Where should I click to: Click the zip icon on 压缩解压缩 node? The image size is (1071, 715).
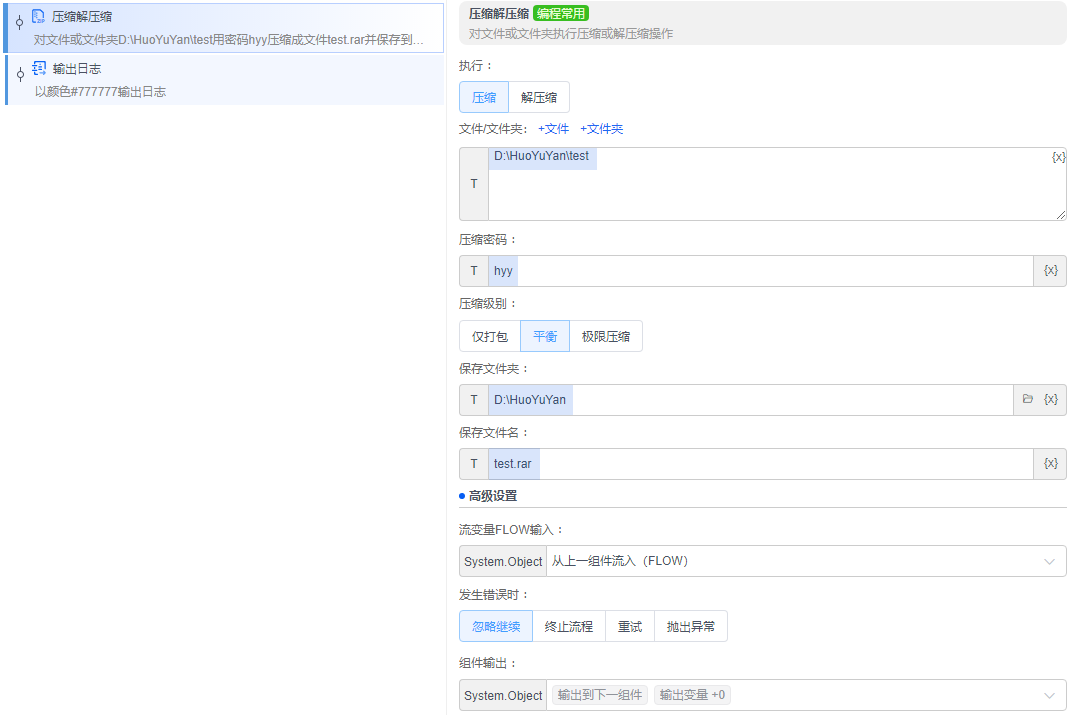[39, 15]
